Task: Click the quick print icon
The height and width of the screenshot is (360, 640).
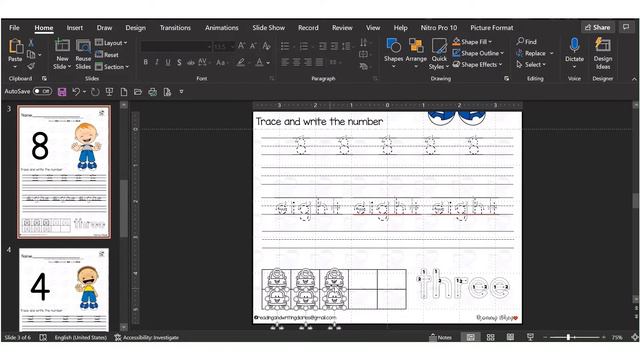Action: tap(153, 92)
